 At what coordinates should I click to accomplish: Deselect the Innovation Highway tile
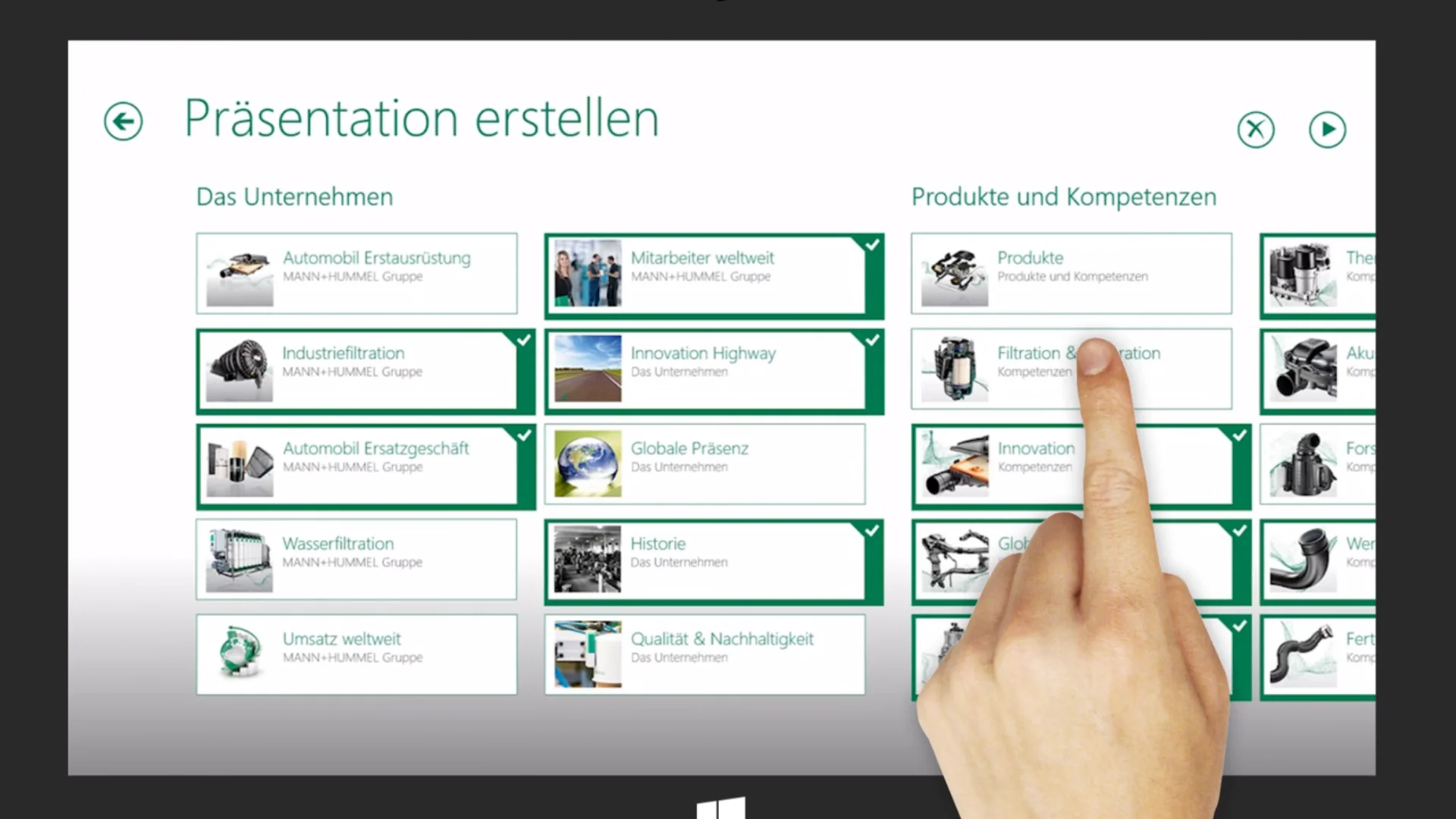(x=871, y=340)
